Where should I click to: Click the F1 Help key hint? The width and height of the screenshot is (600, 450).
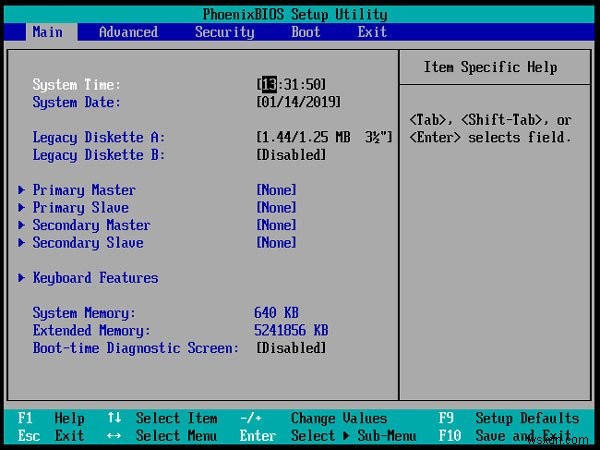coord(51,418)
